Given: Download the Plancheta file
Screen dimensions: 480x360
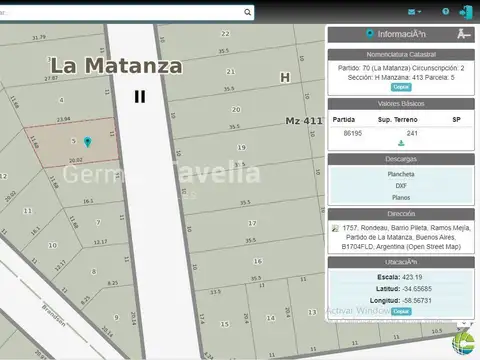Looking at the screenshot, I should [401, 174].
